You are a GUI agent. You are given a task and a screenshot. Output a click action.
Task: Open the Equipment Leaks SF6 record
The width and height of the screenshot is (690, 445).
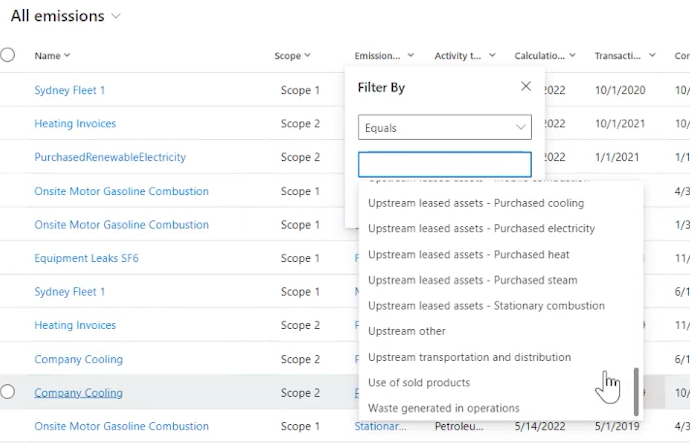(x=86, y=258)
